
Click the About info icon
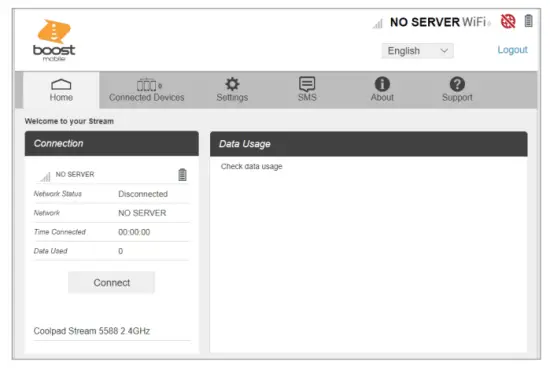coord(382,84)
